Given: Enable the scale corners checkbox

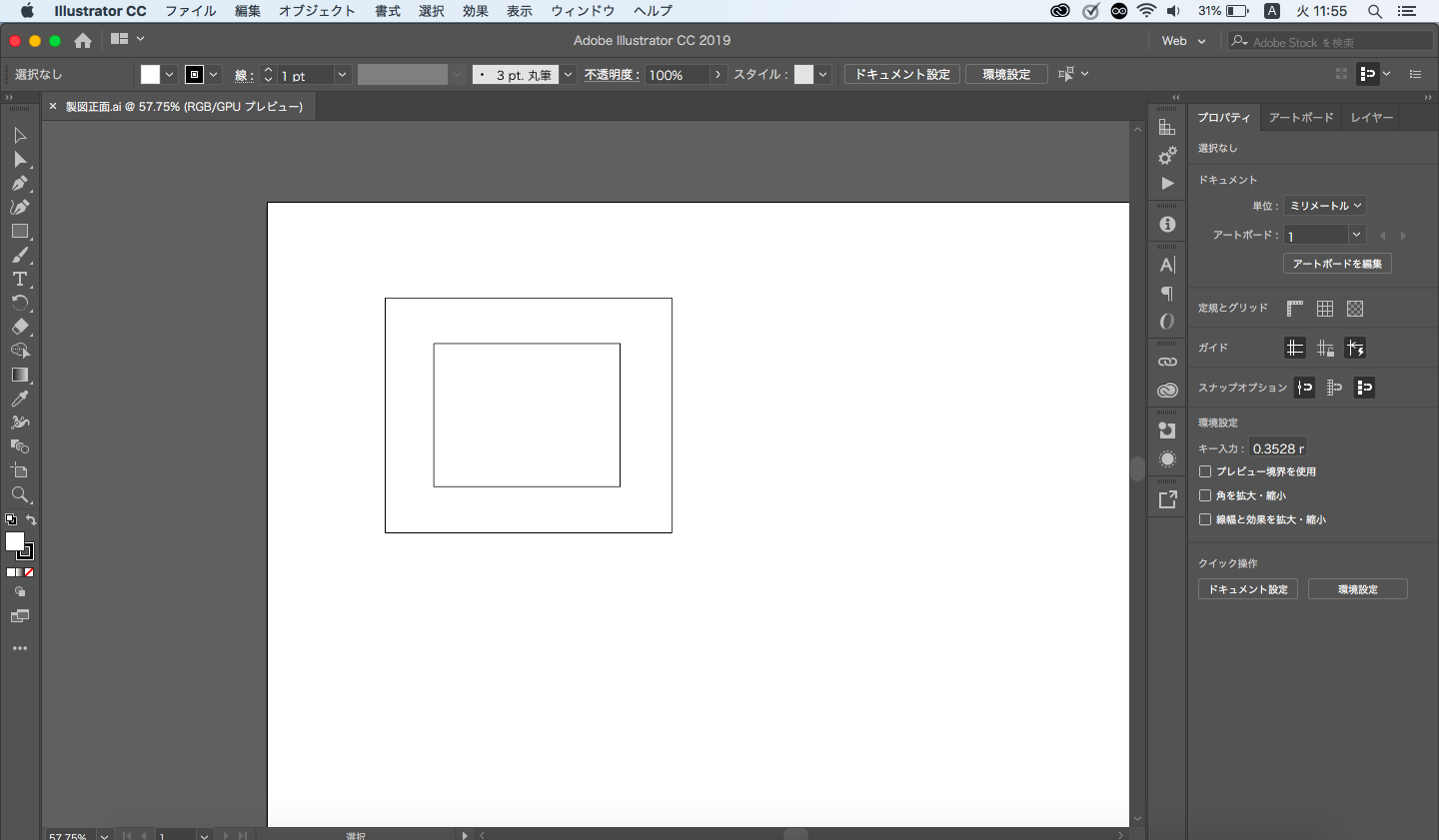Looking at the screenshot, I should 1205,495.
